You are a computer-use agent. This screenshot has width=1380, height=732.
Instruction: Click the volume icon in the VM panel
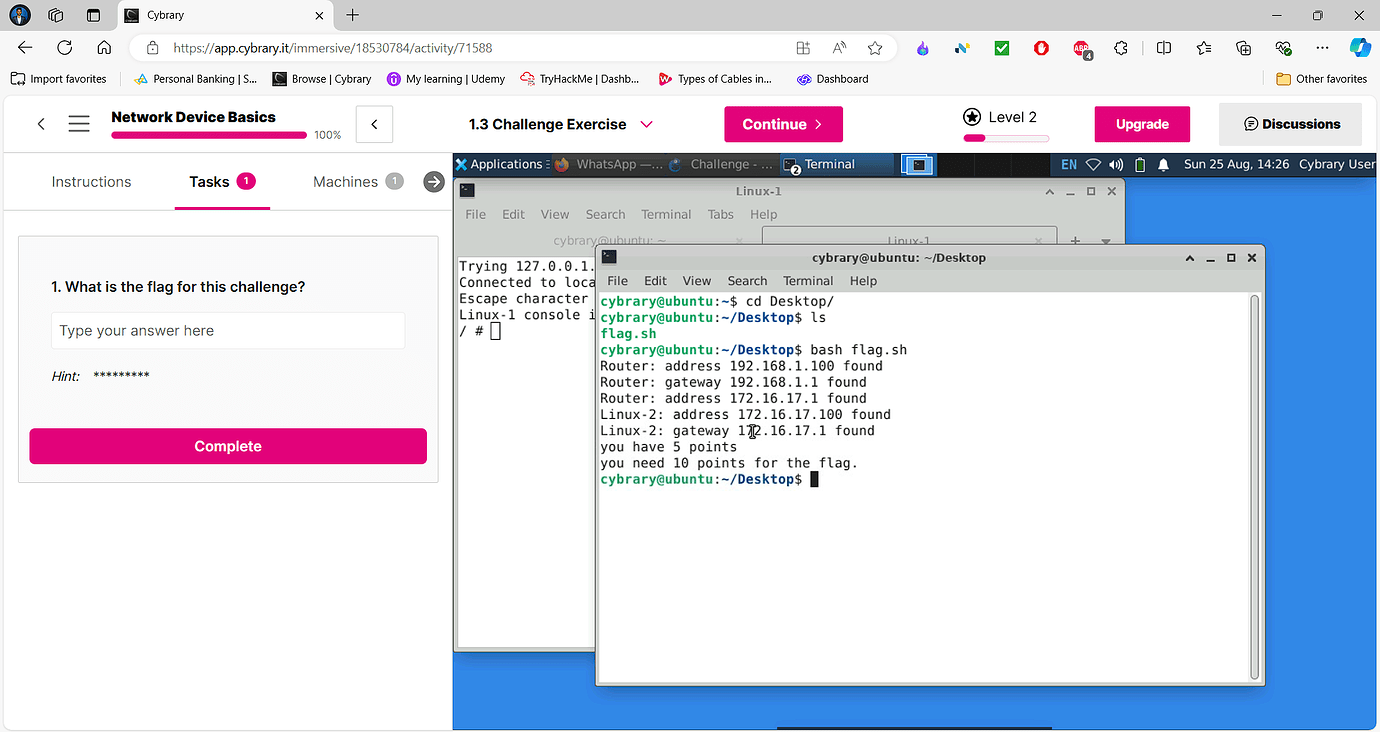coord(1116,165)
